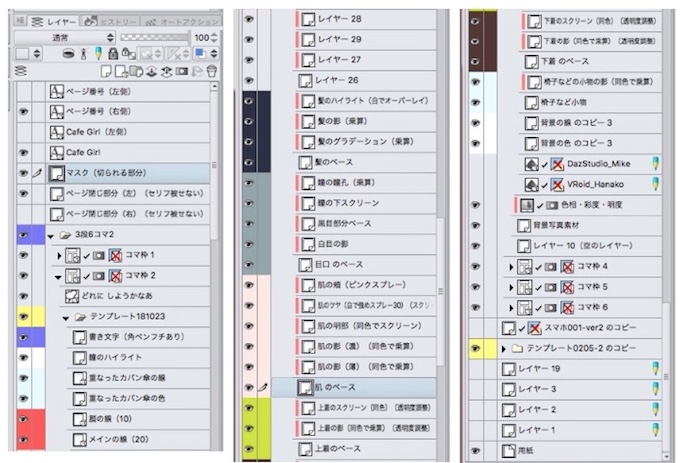The width and height of the screenshot is (694, 463).
Task: Click the red X ruler icon on スマホ001-ver2 のコピー
Action: tap(535, 328)
